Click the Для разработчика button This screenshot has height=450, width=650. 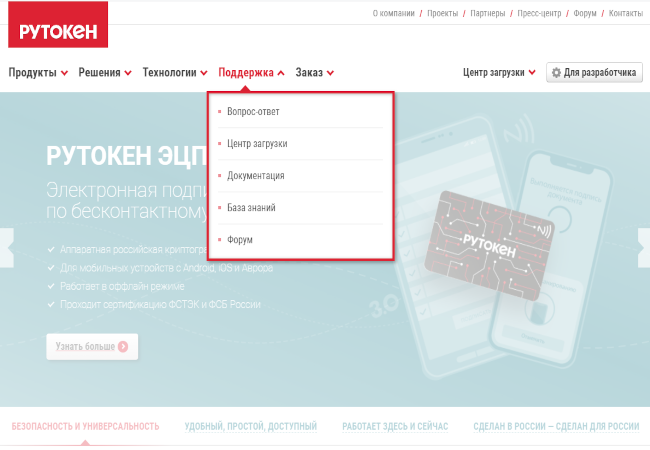pos(594,73)
